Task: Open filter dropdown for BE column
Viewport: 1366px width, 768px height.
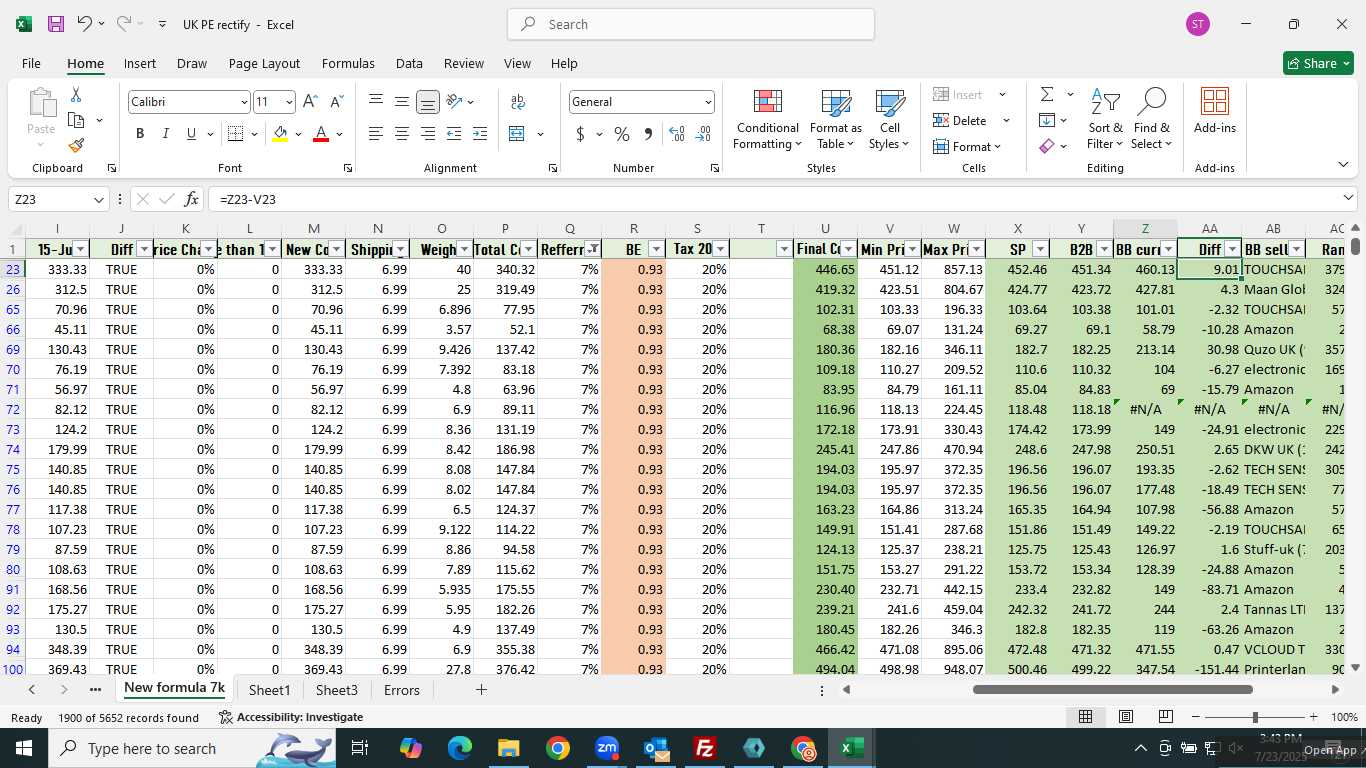Action: pyautogui.click(x=656, y=249)
